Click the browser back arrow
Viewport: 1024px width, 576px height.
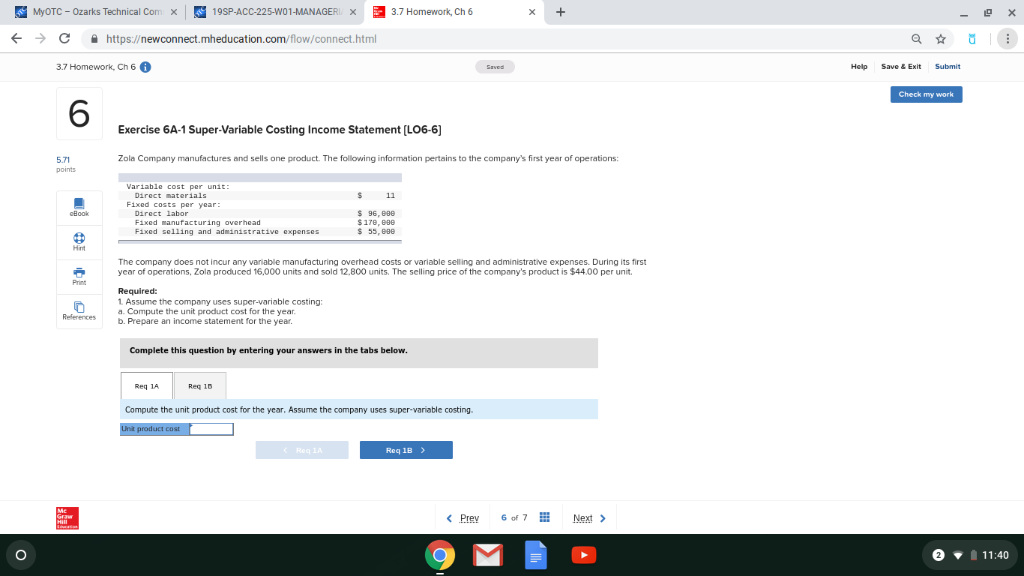pos(16,39)
